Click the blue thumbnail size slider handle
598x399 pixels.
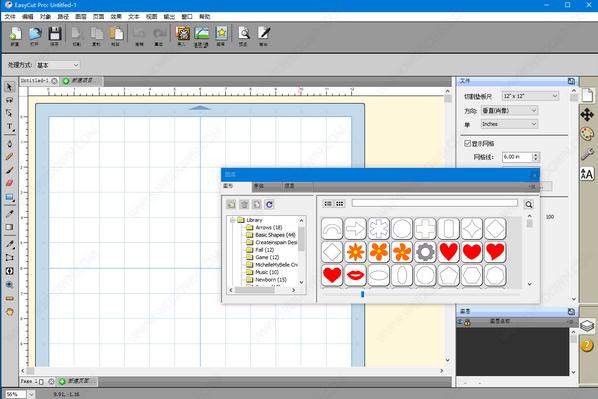362,294
